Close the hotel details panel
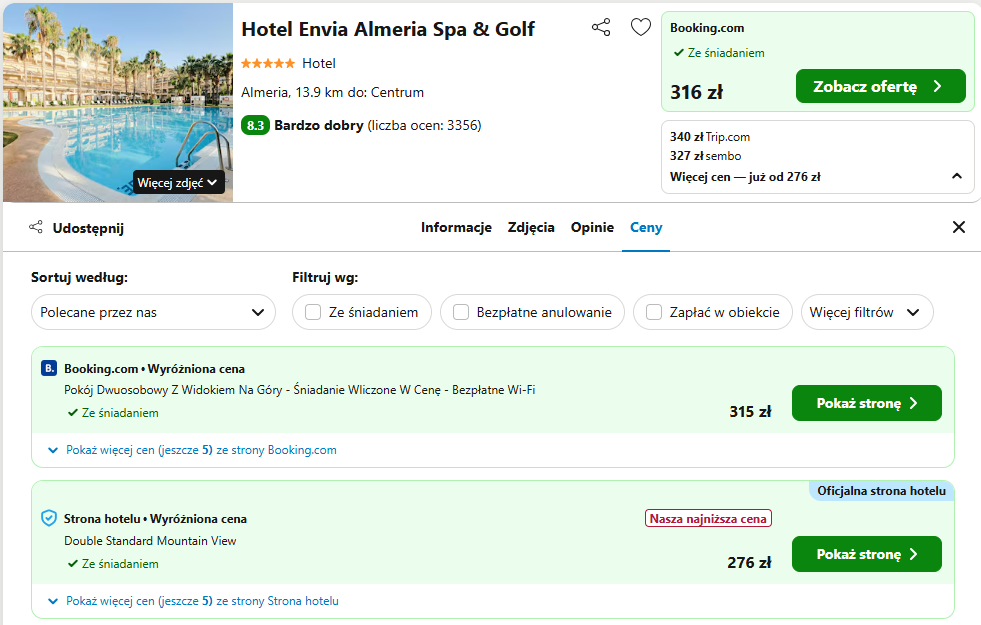981x625 pixels. click(x=958, y=227)
